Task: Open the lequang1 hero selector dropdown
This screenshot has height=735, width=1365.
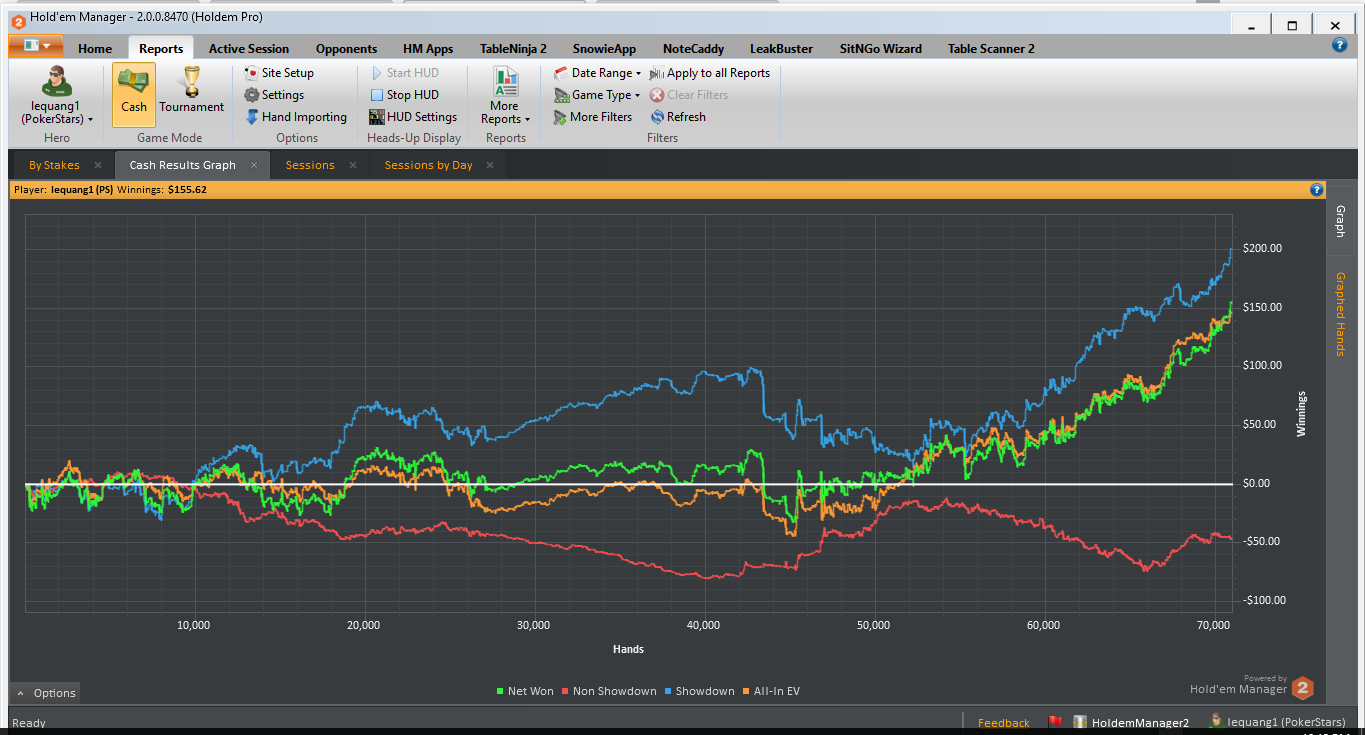Action: tap(56, 95)
